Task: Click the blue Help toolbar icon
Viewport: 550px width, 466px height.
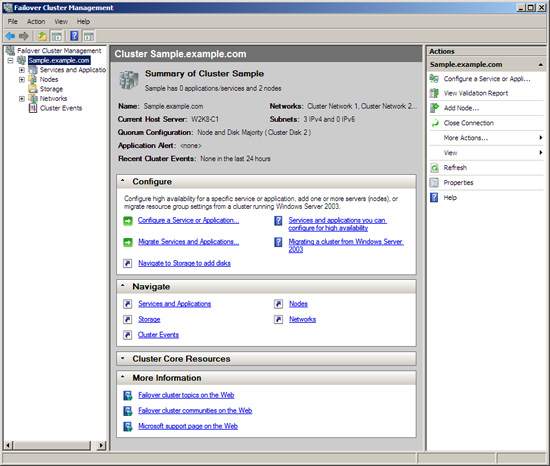Action: pos(74,36)
